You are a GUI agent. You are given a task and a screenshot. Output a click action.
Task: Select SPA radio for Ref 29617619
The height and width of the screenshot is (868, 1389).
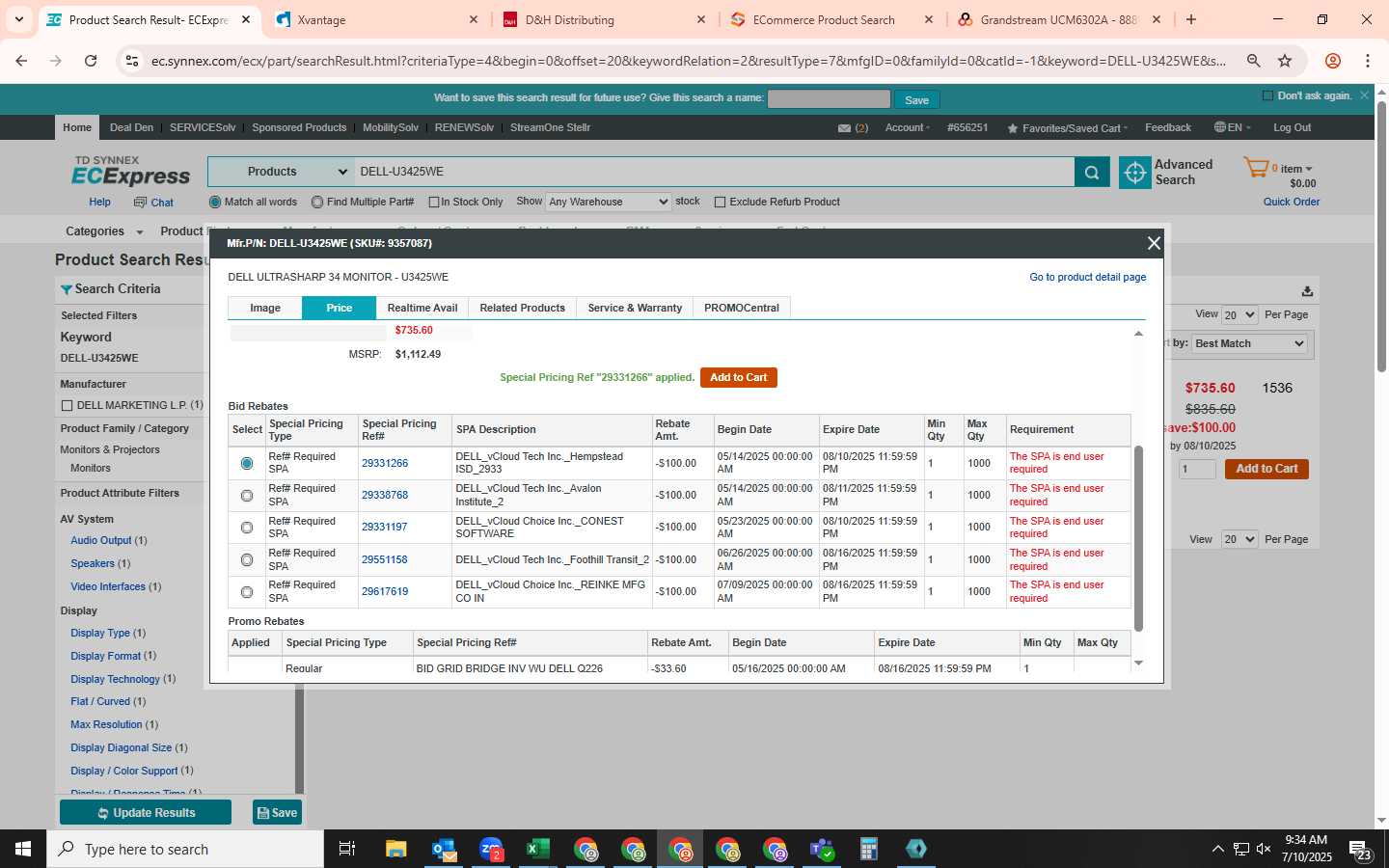pyautogui.click(x=247, y=592)
